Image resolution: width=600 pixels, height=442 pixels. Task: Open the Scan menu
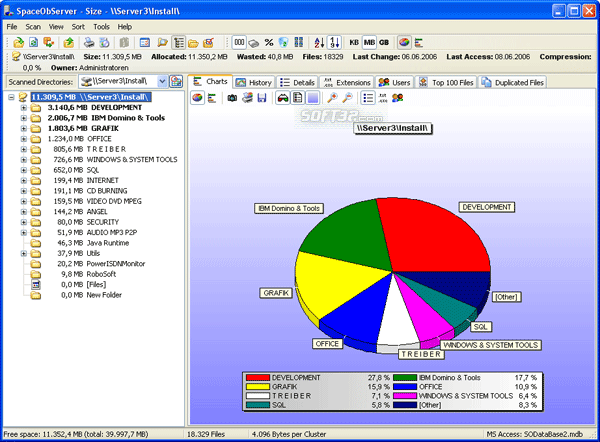point(33,27)
